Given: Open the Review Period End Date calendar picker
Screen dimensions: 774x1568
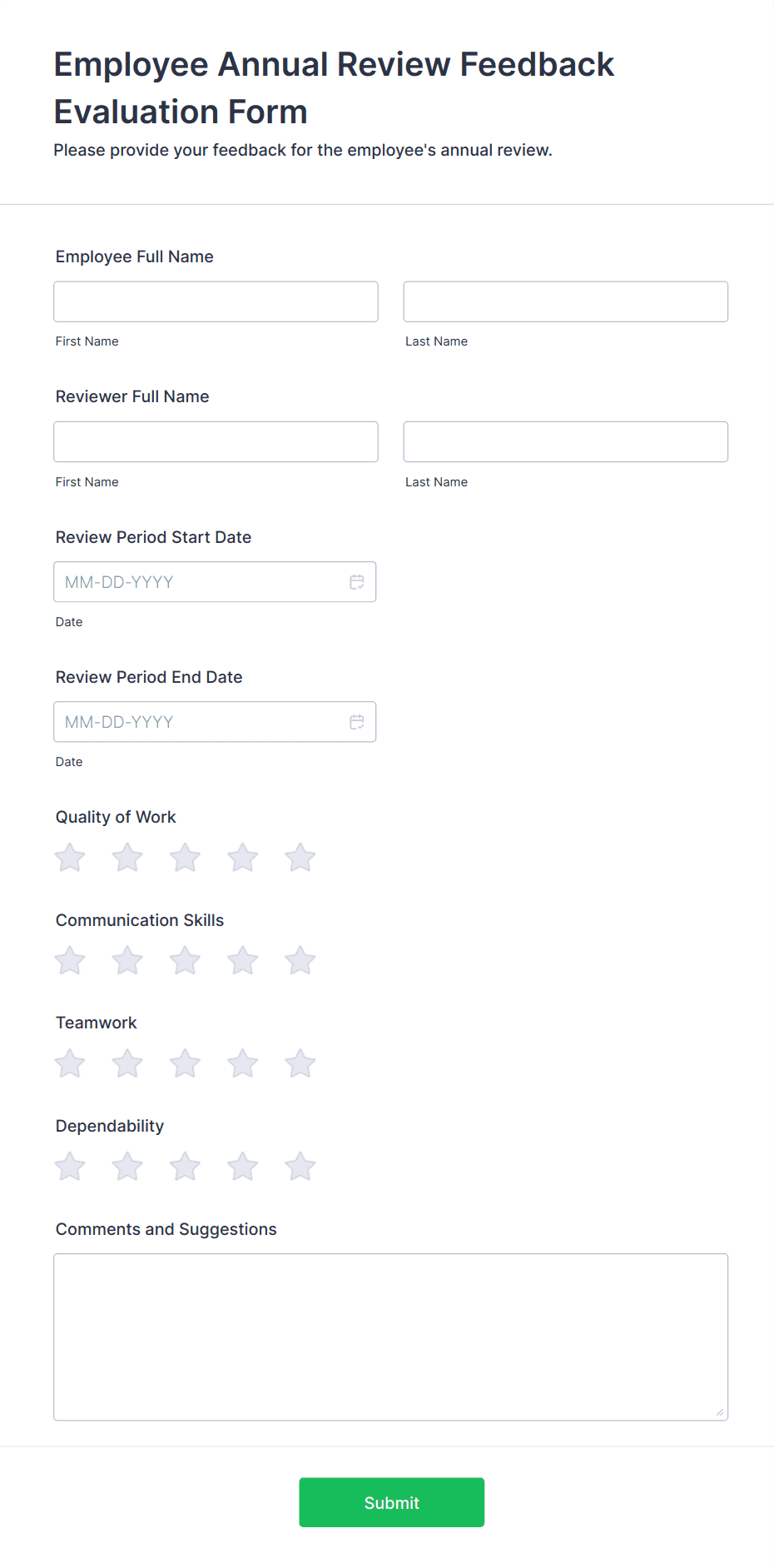Looking at the screenshot, I should (x=357, y=721).
